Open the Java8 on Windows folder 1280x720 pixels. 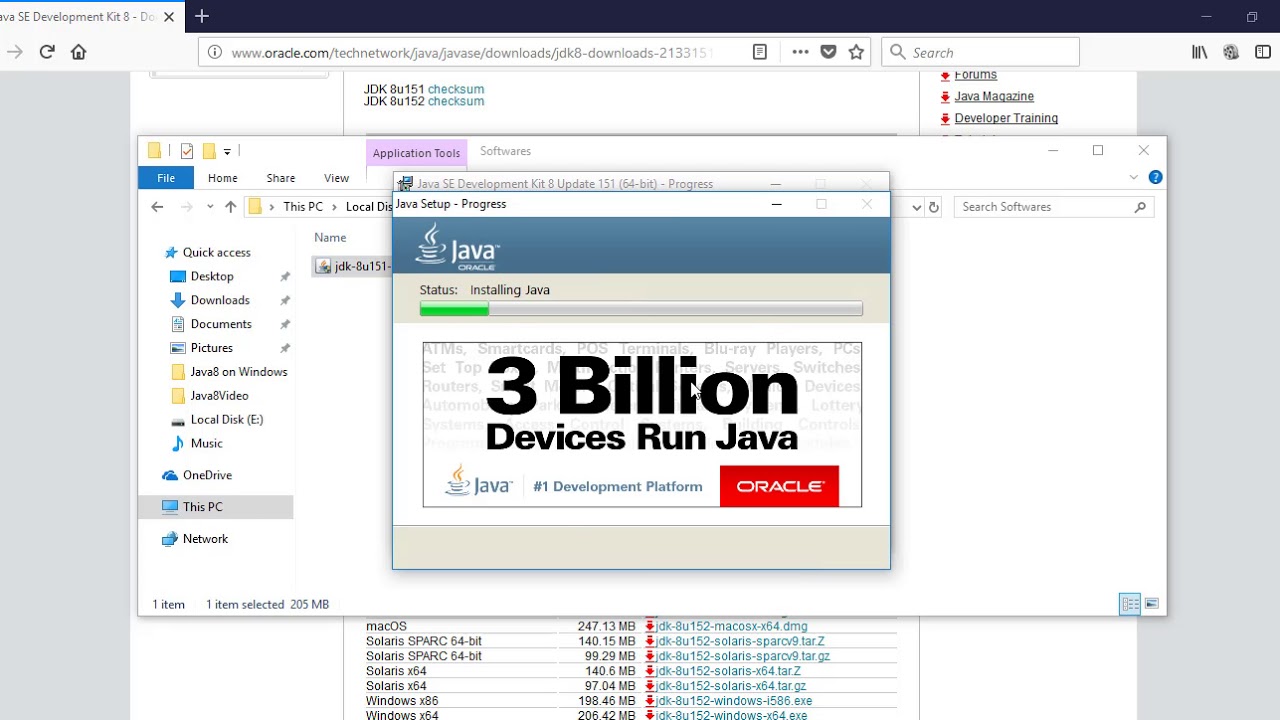[238, 372]
